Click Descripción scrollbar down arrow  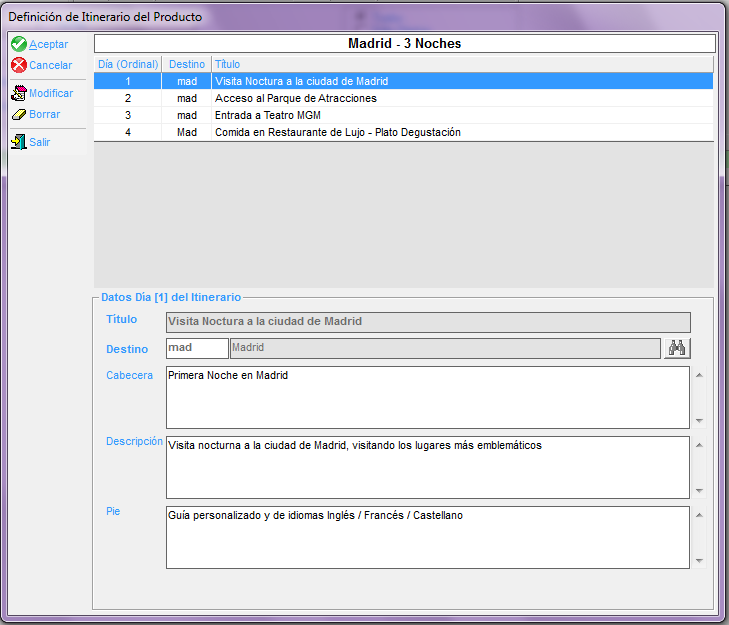(699, 491)
